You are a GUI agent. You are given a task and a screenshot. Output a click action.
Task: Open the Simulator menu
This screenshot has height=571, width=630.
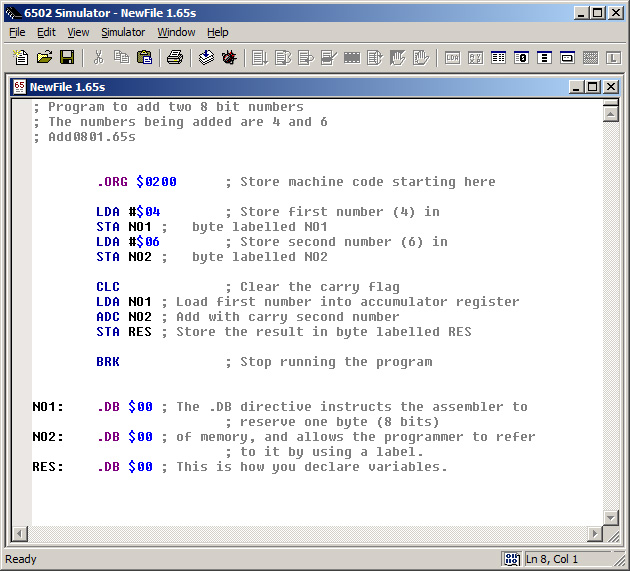click(123, 32)
